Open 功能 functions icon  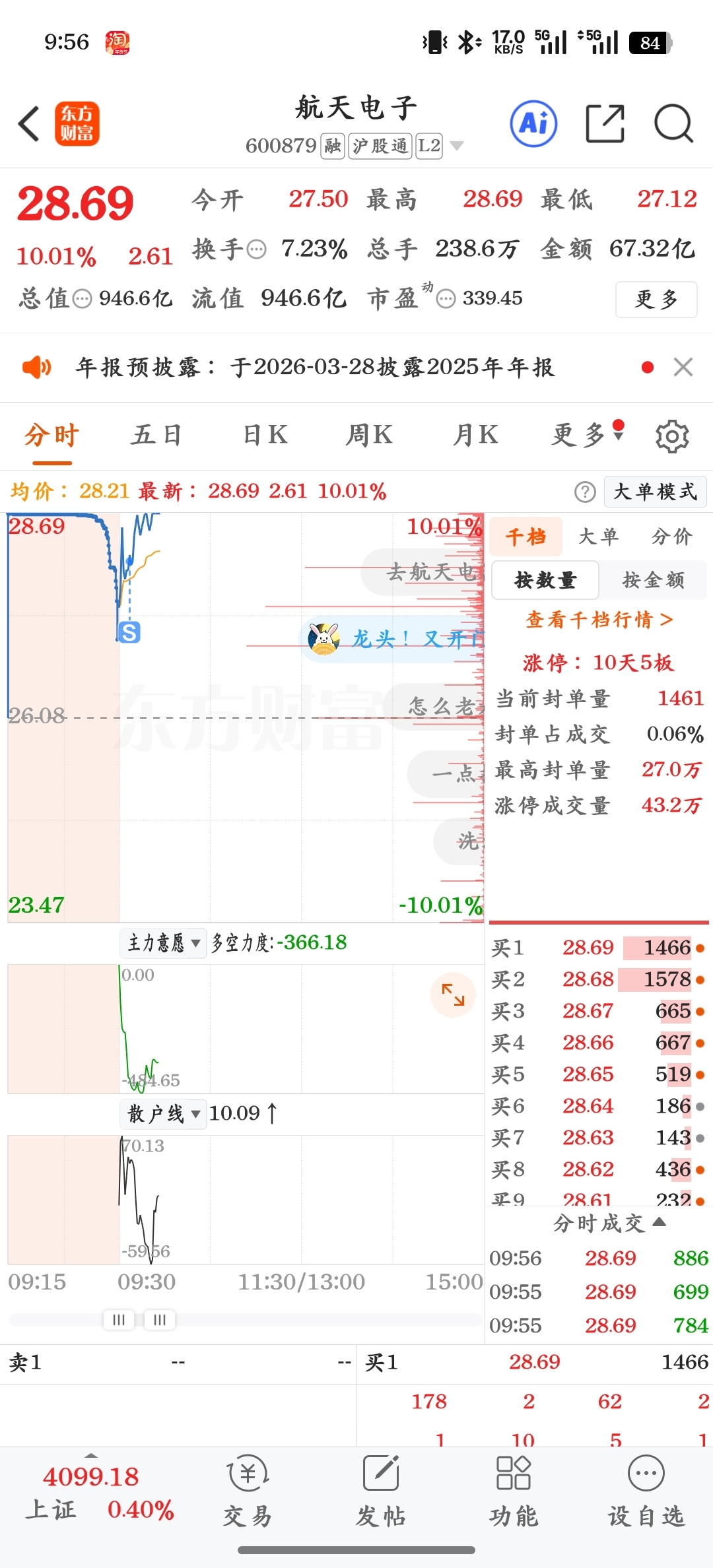click(514, 1493)
